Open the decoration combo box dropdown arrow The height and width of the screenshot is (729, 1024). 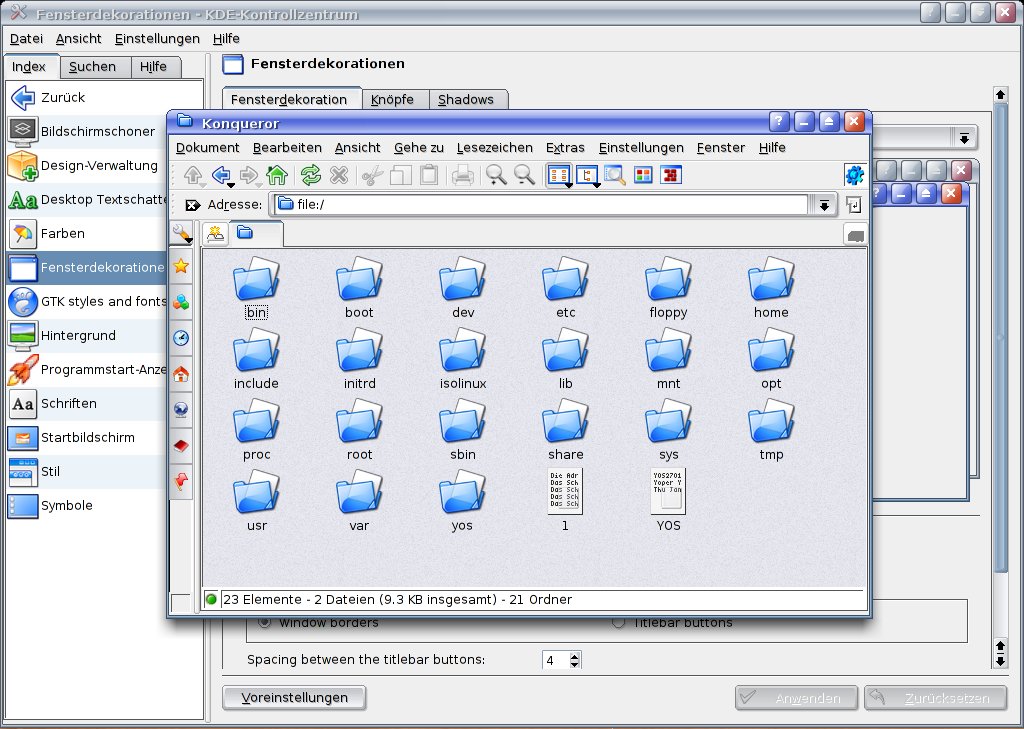tap(964, 137)
